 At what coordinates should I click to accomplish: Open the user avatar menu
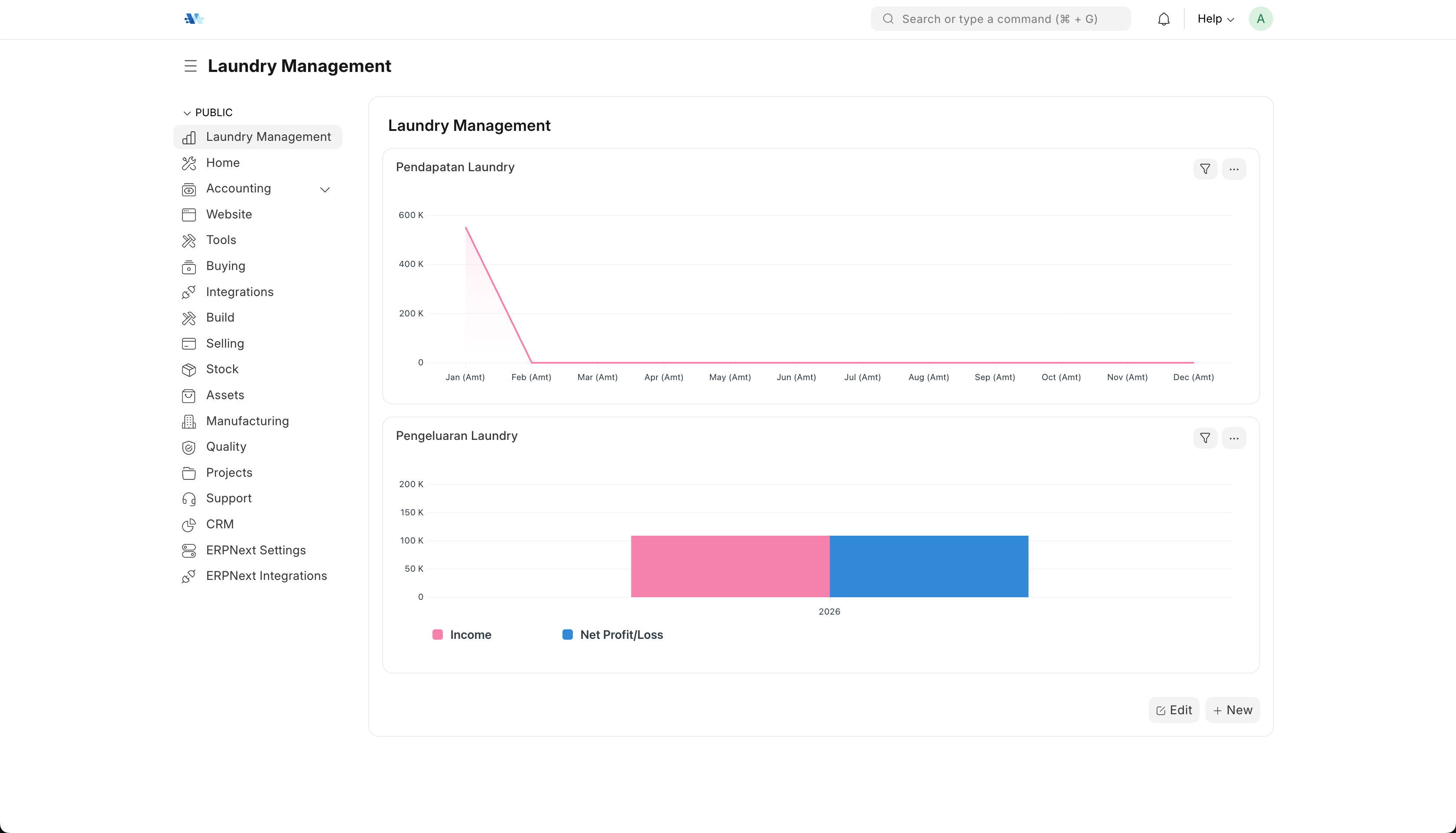point(1261,19)
